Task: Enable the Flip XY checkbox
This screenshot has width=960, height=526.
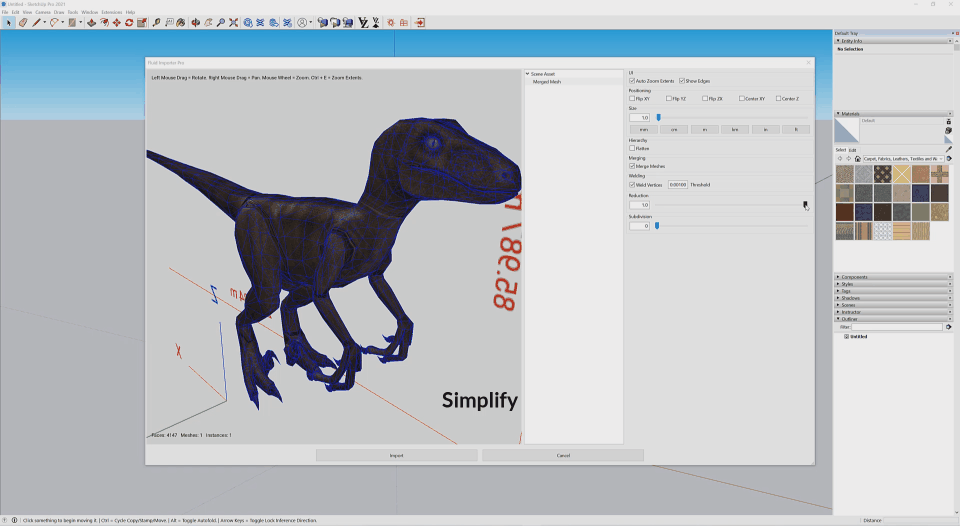Action: (632, 98)
